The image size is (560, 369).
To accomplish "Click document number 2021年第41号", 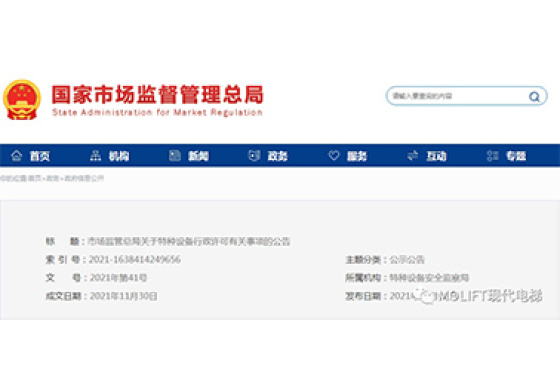I will pyautogui.click(x=119, y=278).
